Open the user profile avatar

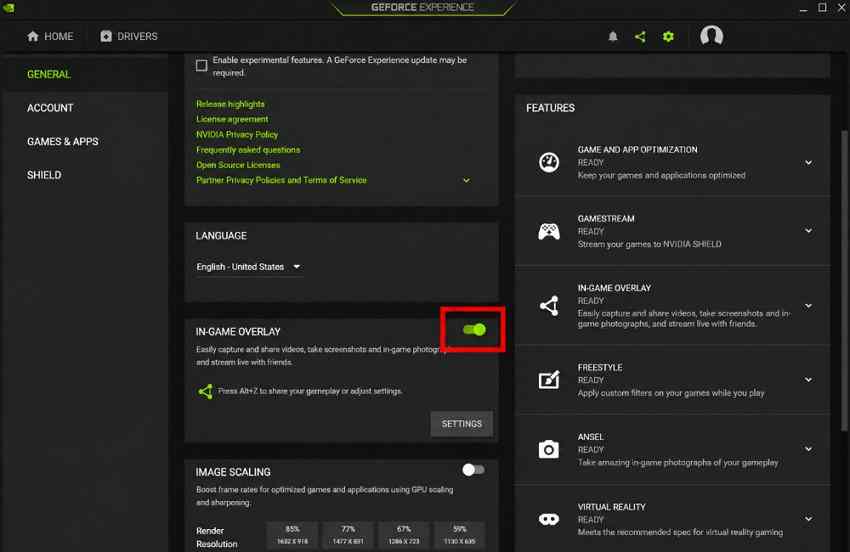click(711, 36)
